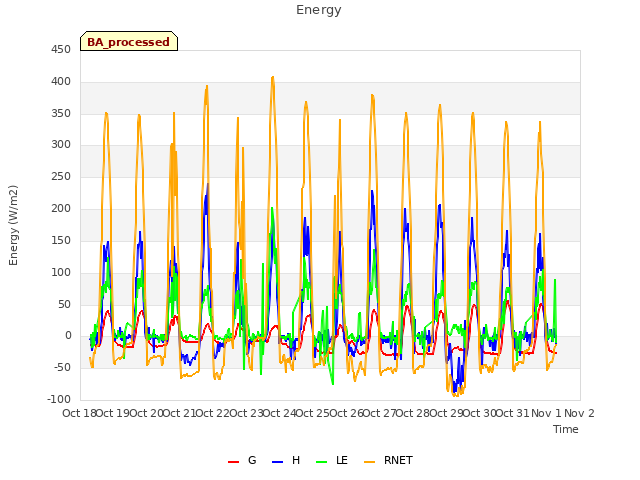Click the Oct 27 x-axis date label

(x=380, y=413)
